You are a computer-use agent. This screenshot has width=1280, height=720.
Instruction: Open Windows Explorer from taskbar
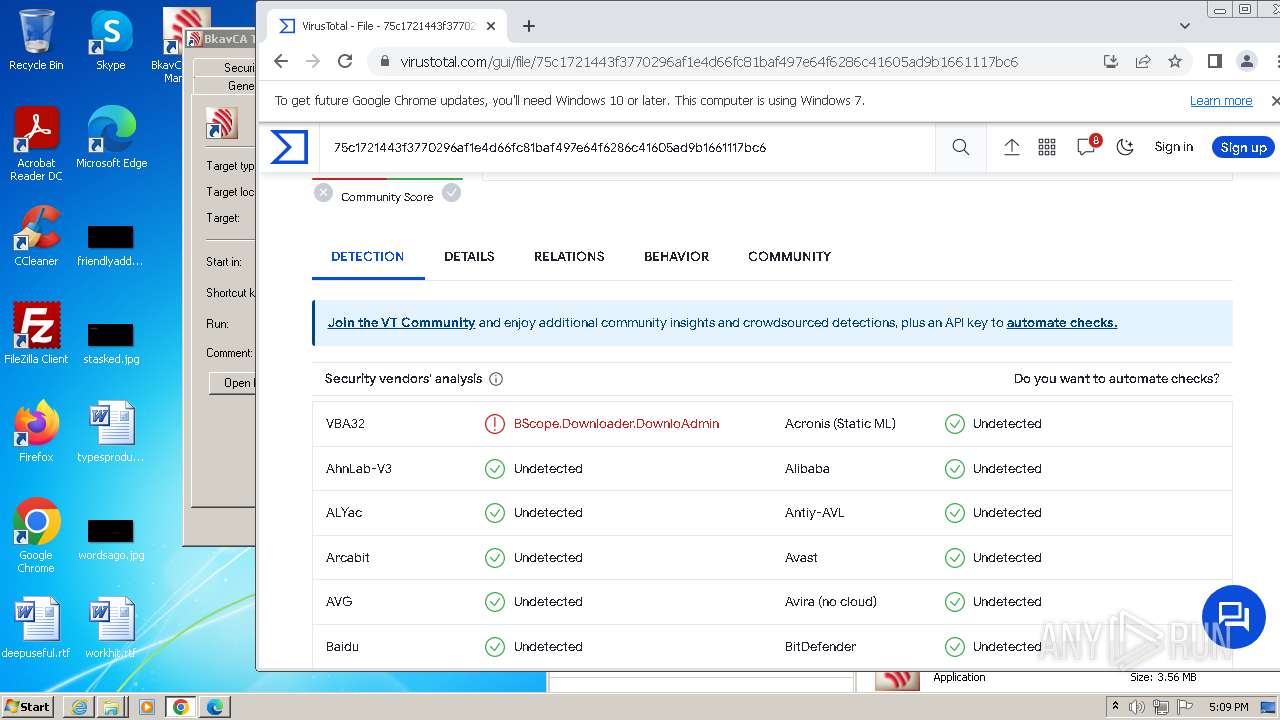pos(111,707)
